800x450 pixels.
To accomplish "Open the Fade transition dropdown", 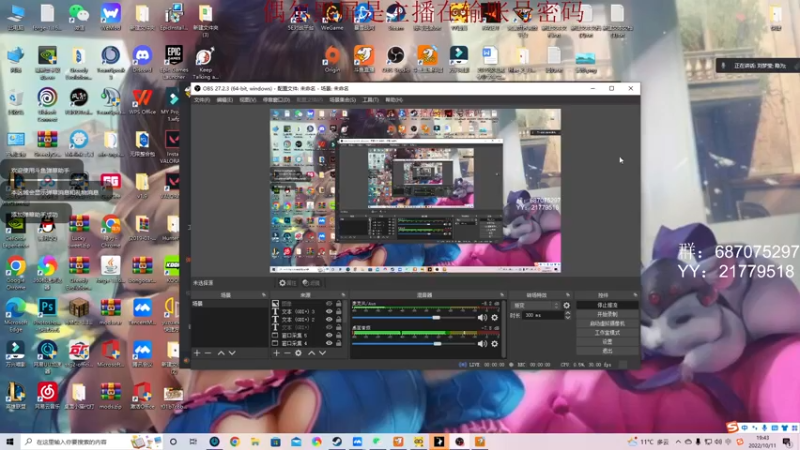I will click(x=535, y=305).
